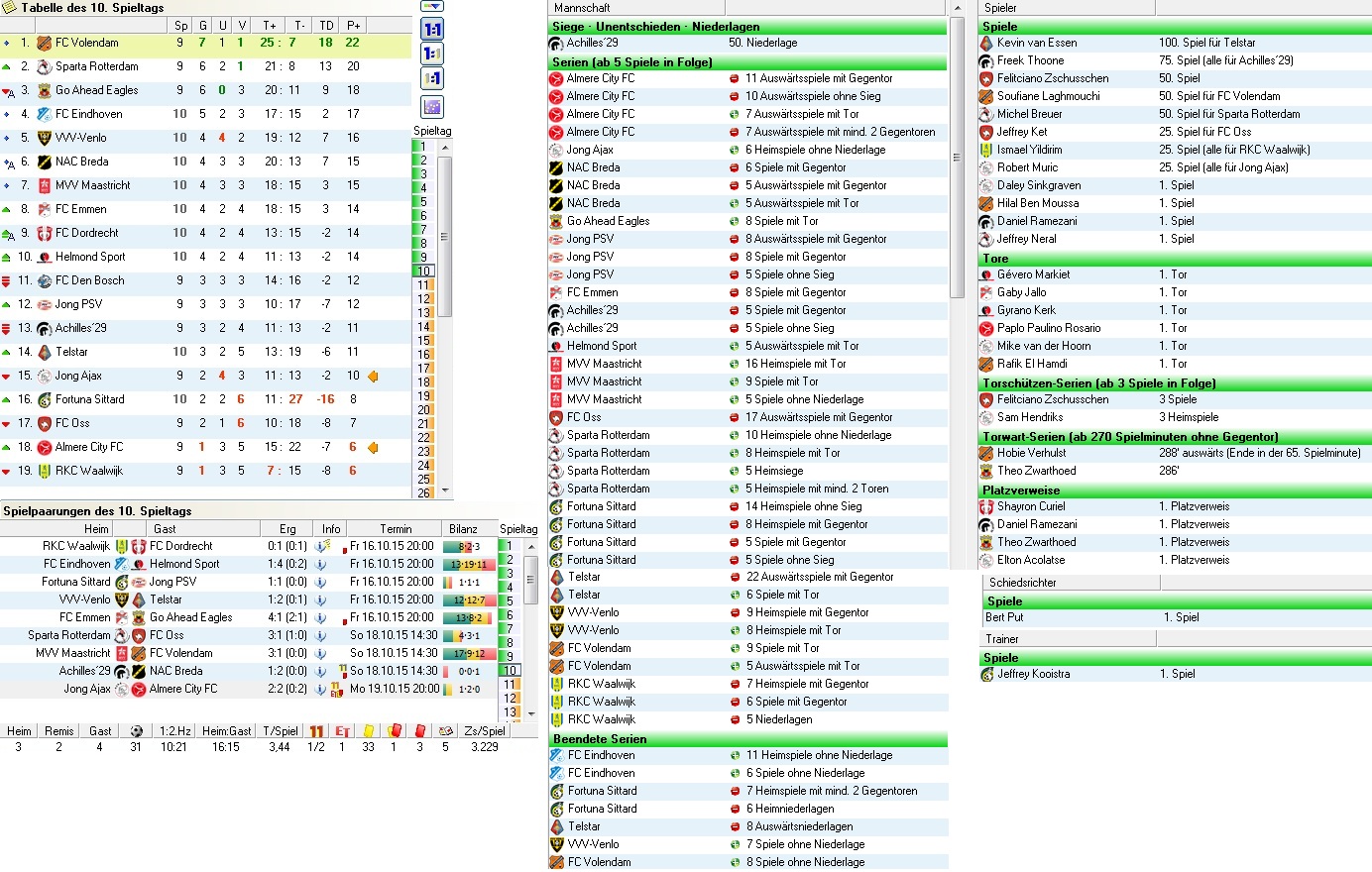This screenshot has width=1372, height=872.
Task: Select the Sparta Rotterdam row in the league table
Action: click(x=205, y=66)
